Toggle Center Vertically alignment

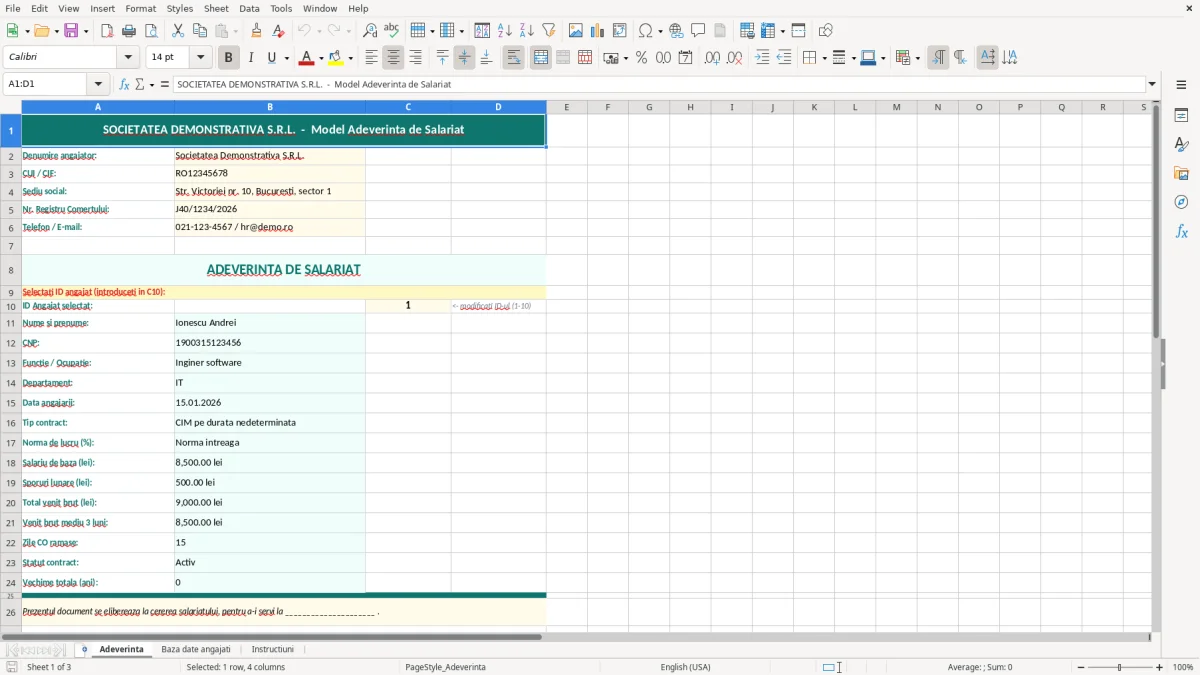[464, 58]
